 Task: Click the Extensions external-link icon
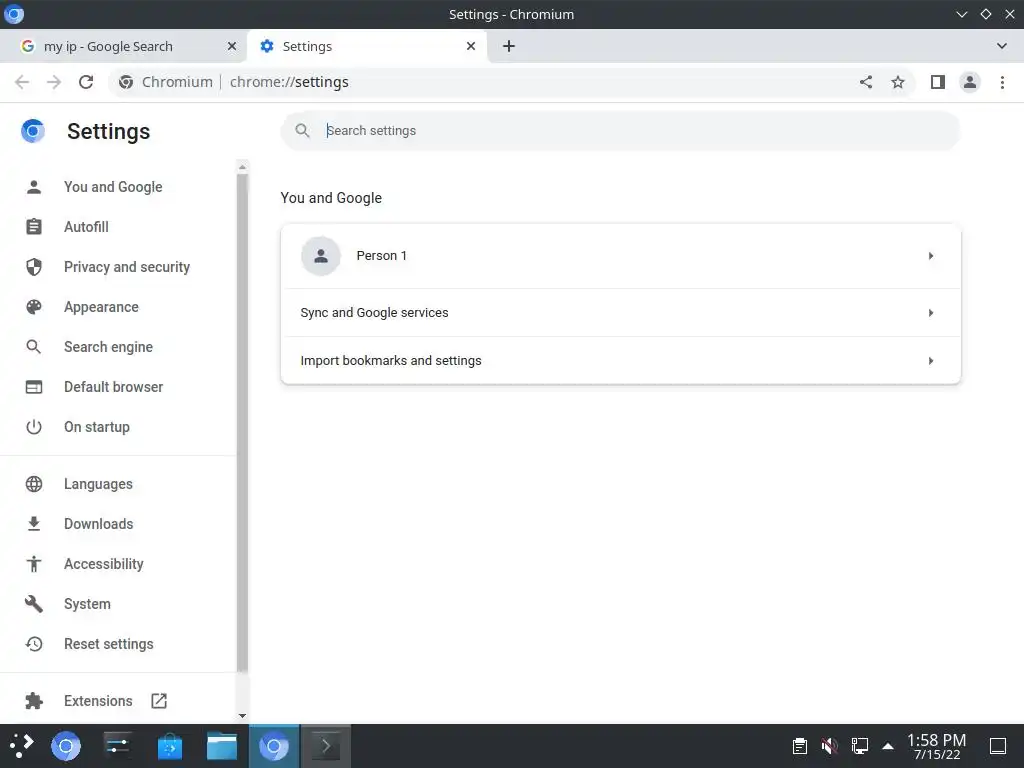coord(159,701)
